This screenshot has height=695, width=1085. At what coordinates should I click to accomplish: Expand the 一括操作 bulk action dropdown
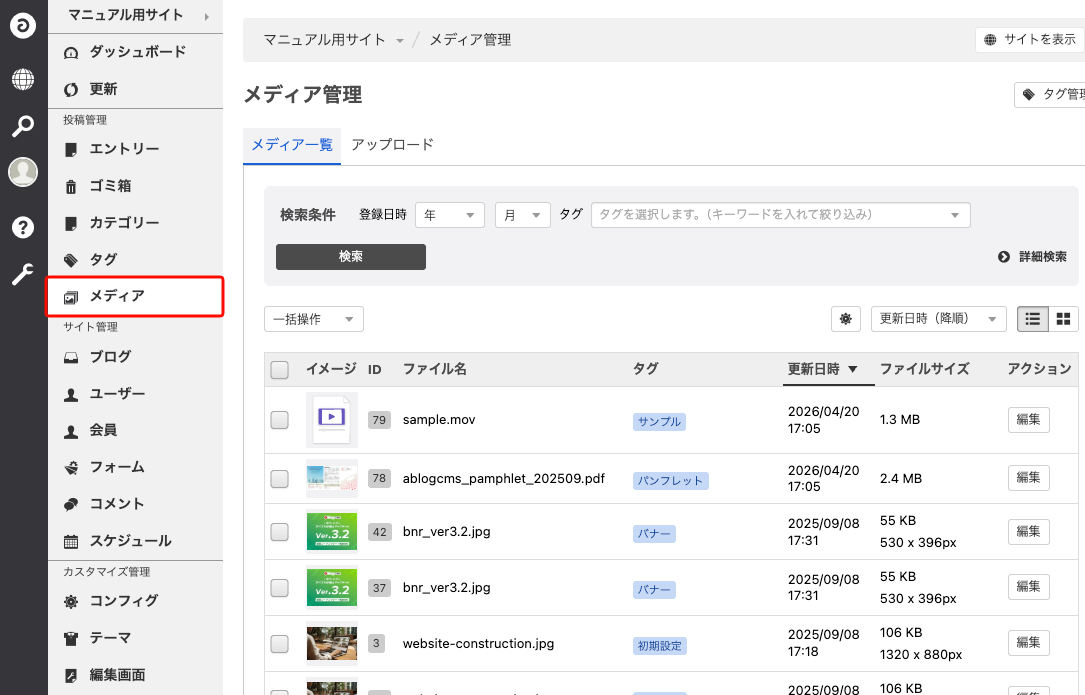313,319
